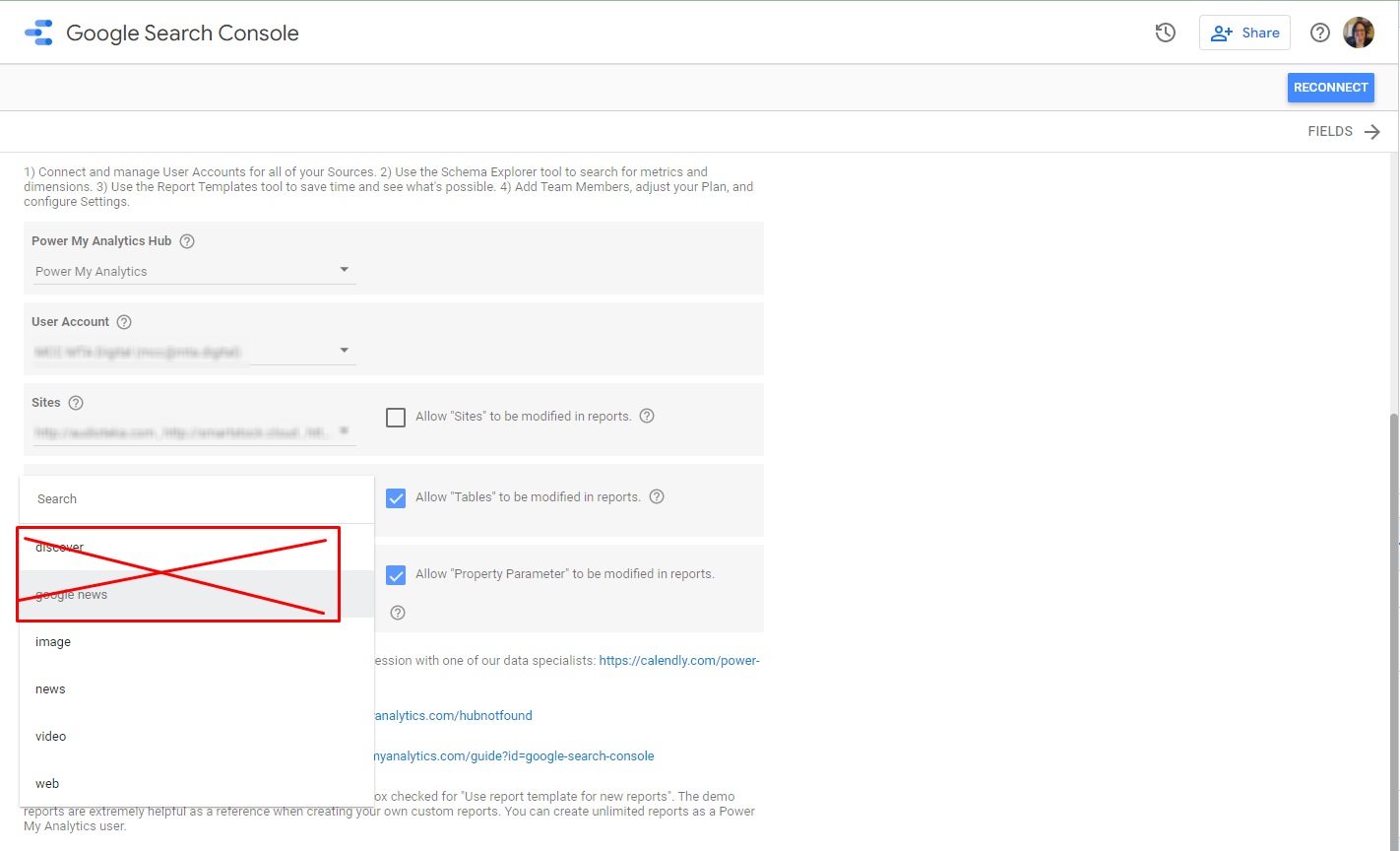Click help icon next to Sites label

coord(76,403)
